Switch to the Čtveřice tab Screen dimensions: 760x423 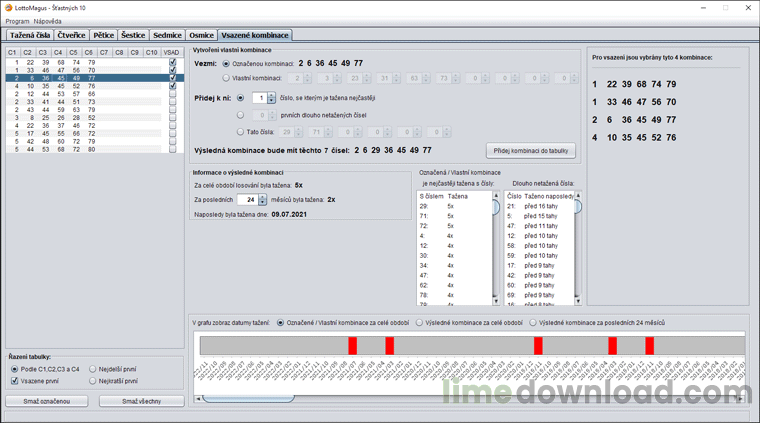point(71,35)
